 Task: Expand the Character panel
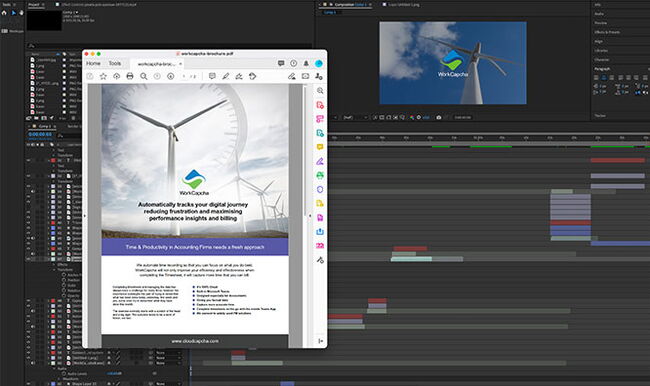(602, 60)
